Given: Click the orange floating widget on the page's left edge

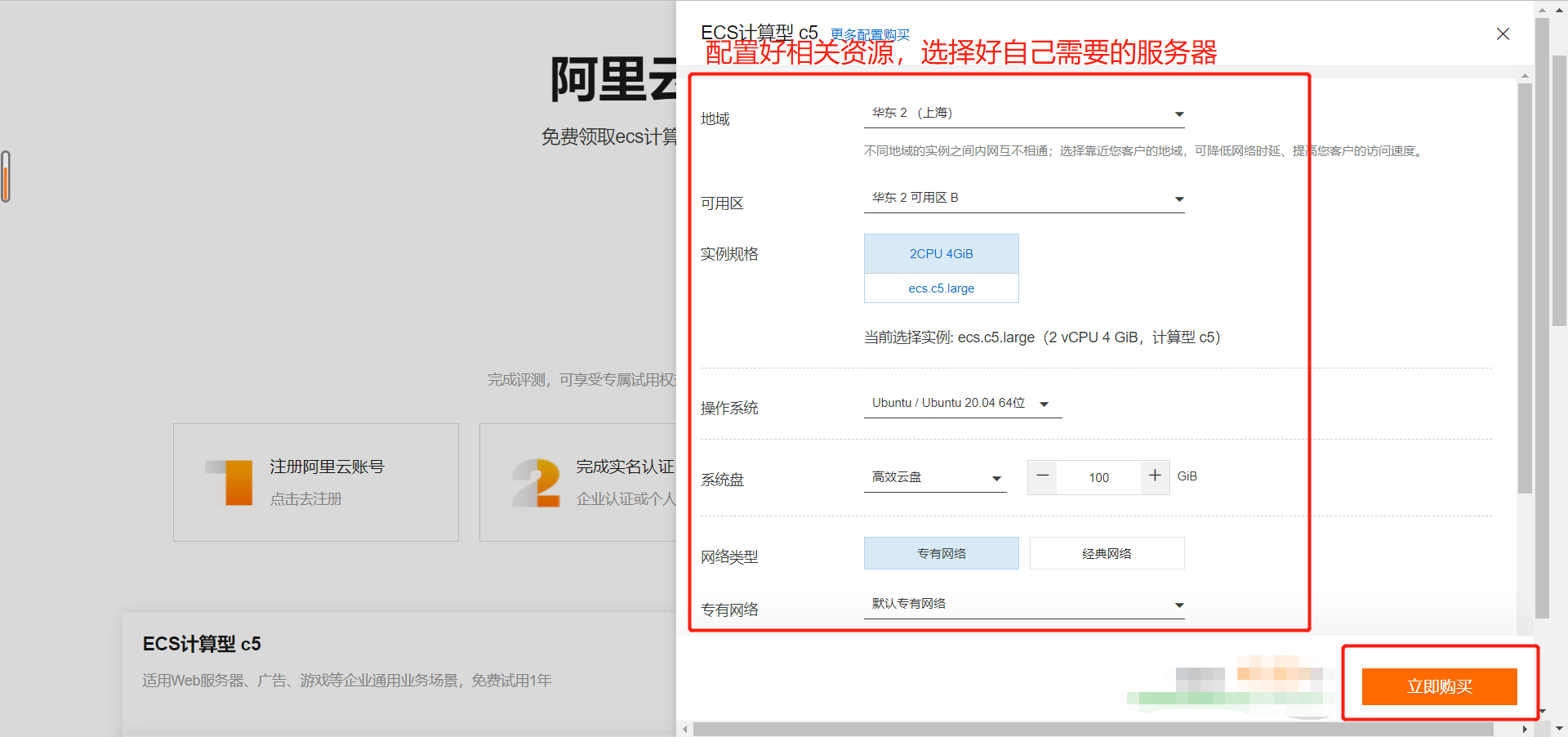Looking at the screenshot, I should tap(6, 176).
